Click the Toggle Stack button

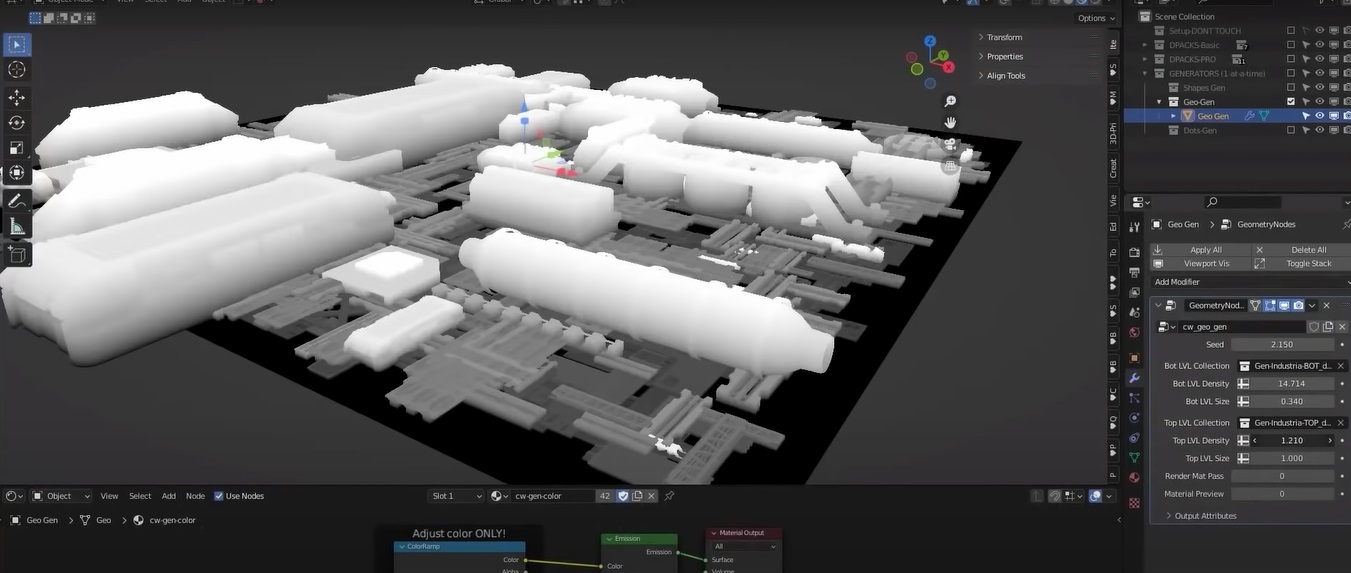tap(1300, 264)
